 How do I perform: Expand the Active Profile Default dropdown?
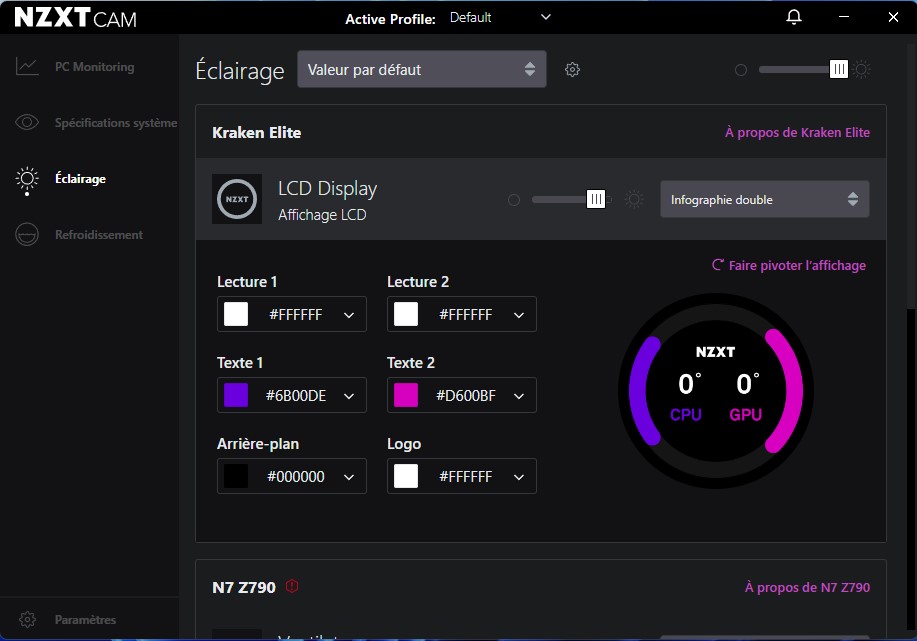click(545, 17)
